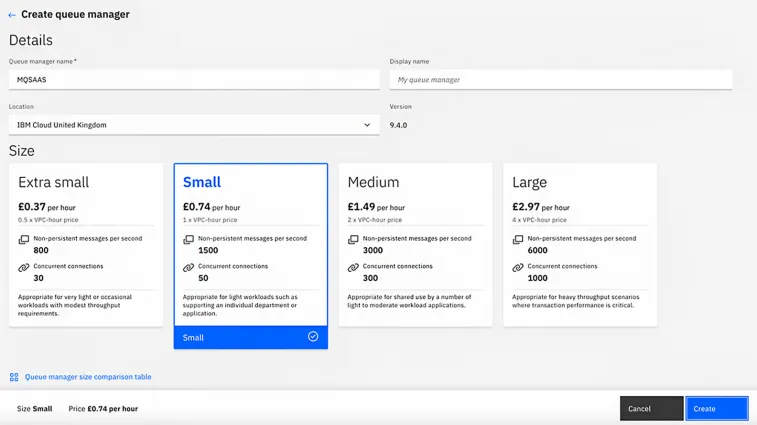Click the 1500 messages per second value
This screenshot has height=425, width=757.
coord(208,250)
